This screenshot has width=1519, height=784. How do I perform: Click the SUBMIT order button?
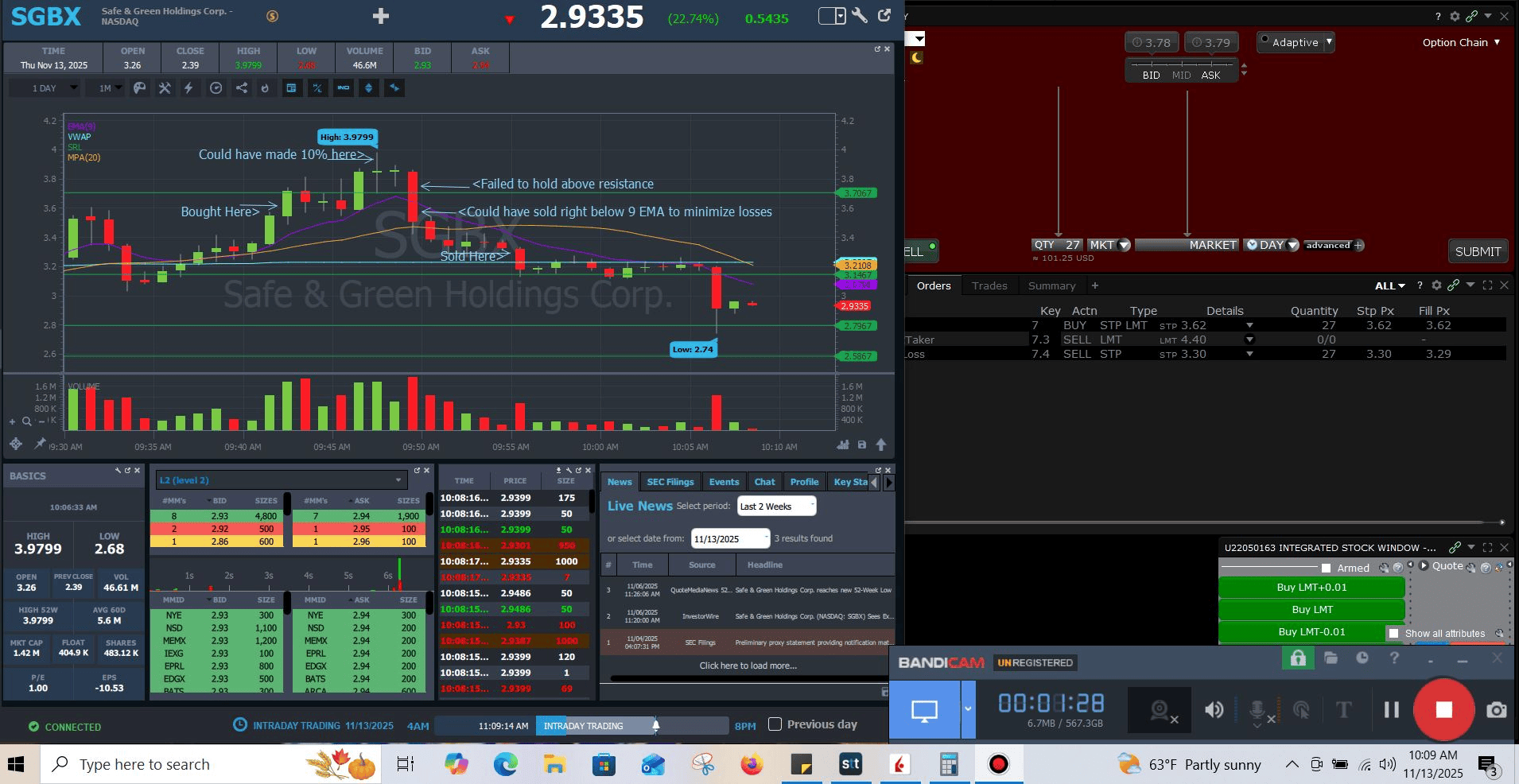[1478, 251]
